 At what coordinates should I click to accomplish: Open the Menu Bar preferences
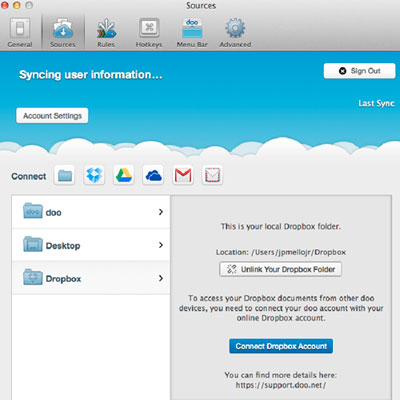[x=192, y=33]
